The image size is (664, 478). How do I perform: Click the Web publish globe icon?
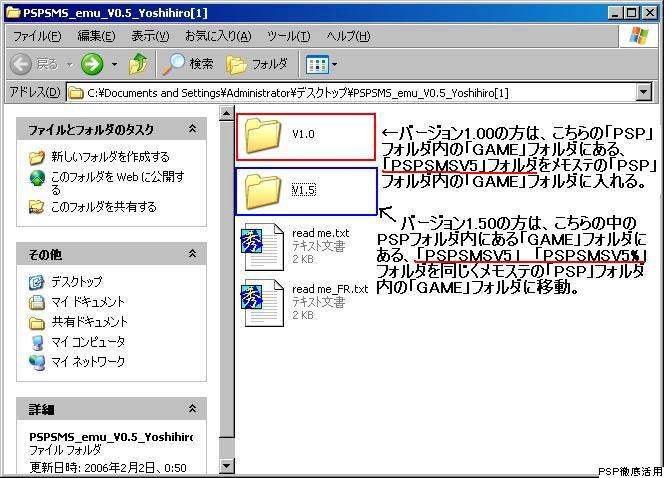37,178
